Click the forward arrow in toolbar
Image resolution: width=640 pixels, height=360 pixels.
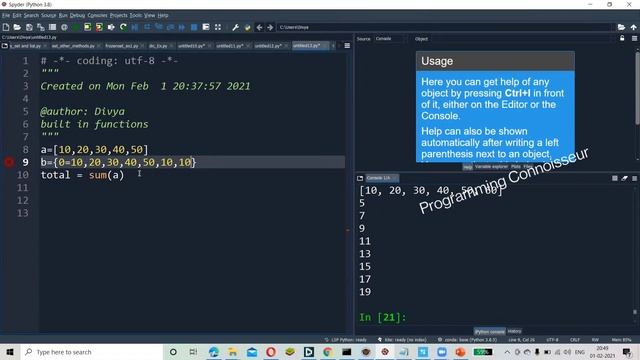coord(270,27)
